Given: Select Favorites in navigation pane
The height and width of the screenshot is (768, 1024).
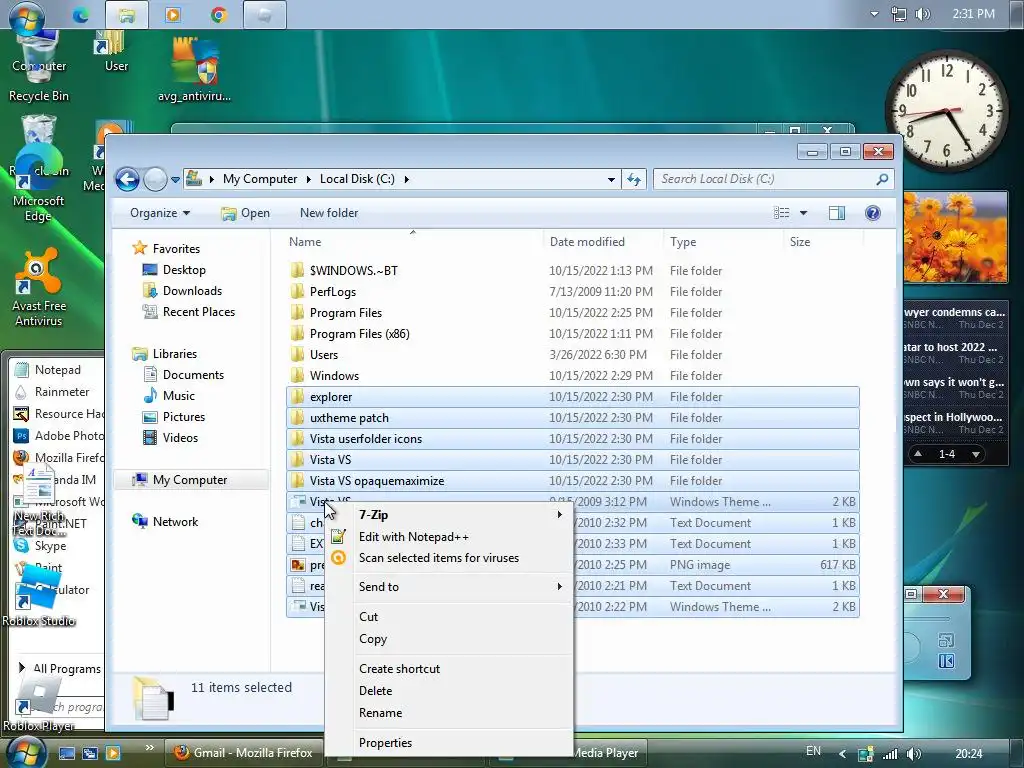Looking at the screenshot, I should 167,249.
